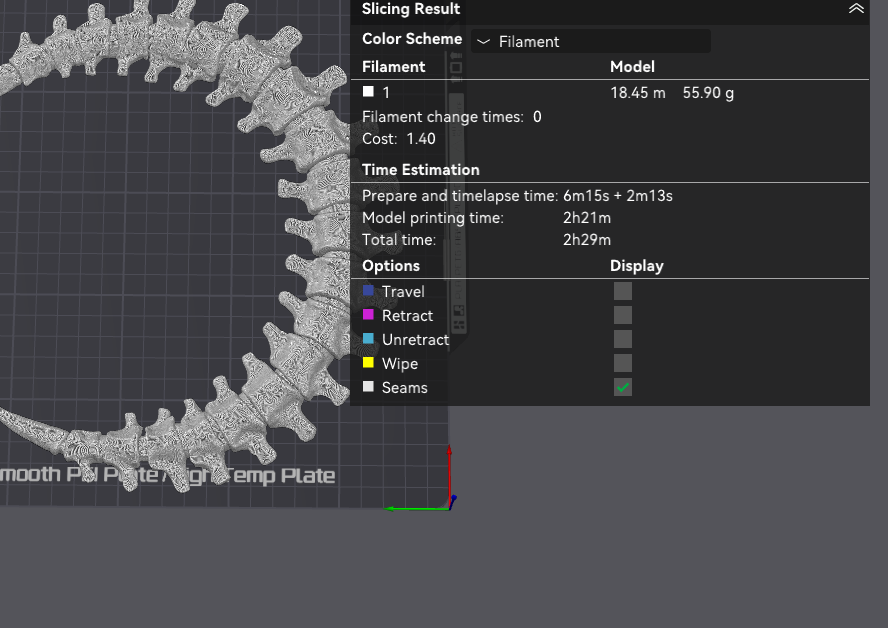Collapse the Slicing Result panel
This screenshot has width=888, height=628.
tap(856, 9)
